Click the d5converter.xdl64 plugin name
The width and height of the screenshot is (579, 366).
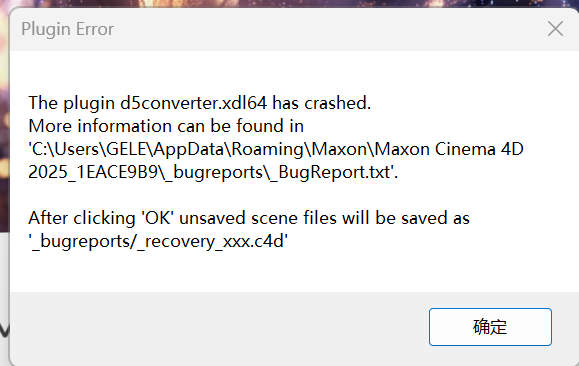pyautogui.click(x=193, y=103)
